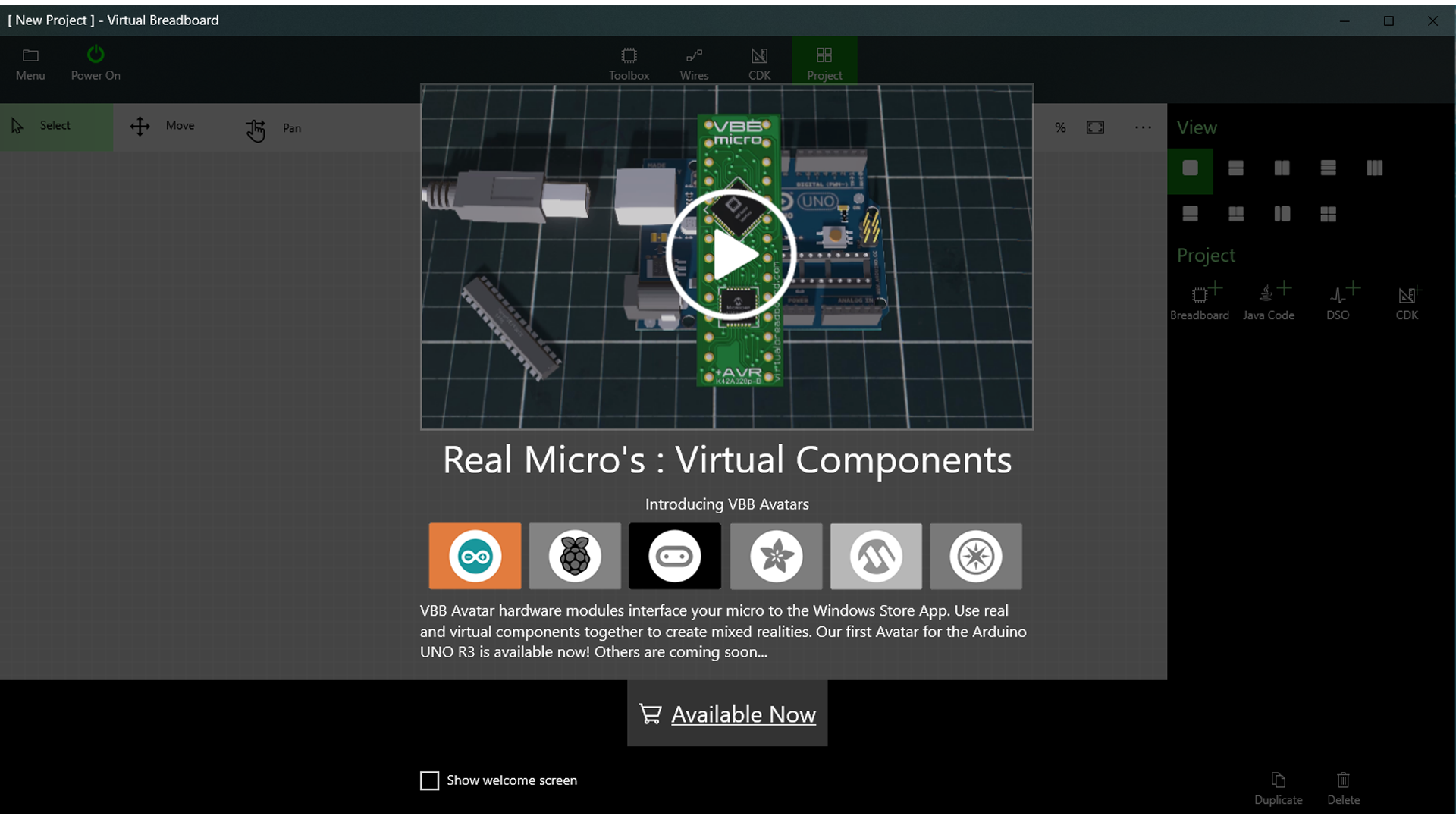
Task: Play the intro video
Action: 731,255
